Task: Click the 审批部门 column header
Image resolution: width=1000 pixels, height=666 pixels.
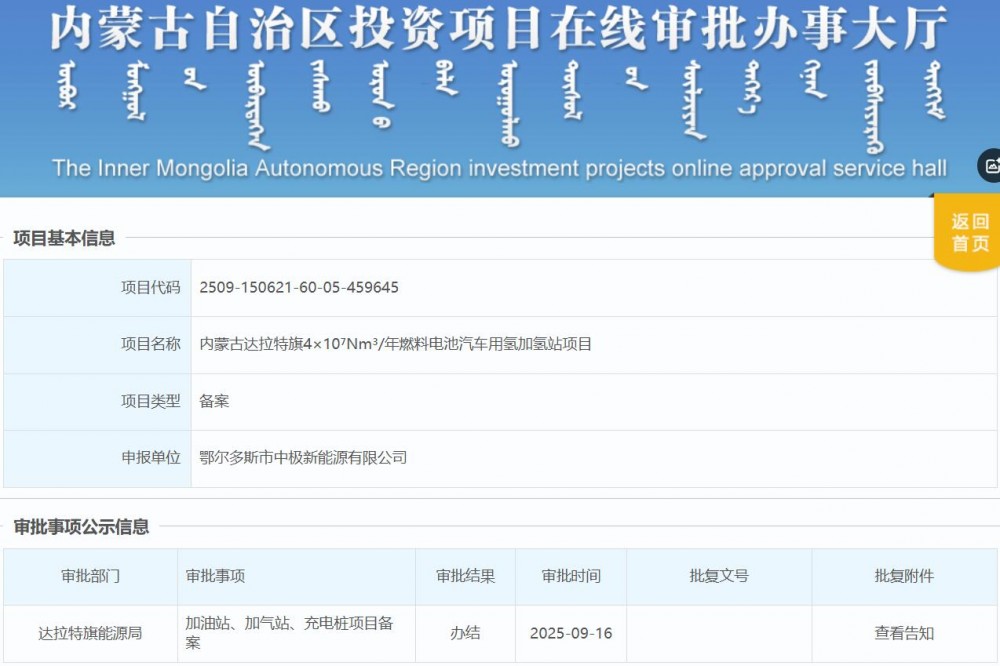Action: coord(90,576)
